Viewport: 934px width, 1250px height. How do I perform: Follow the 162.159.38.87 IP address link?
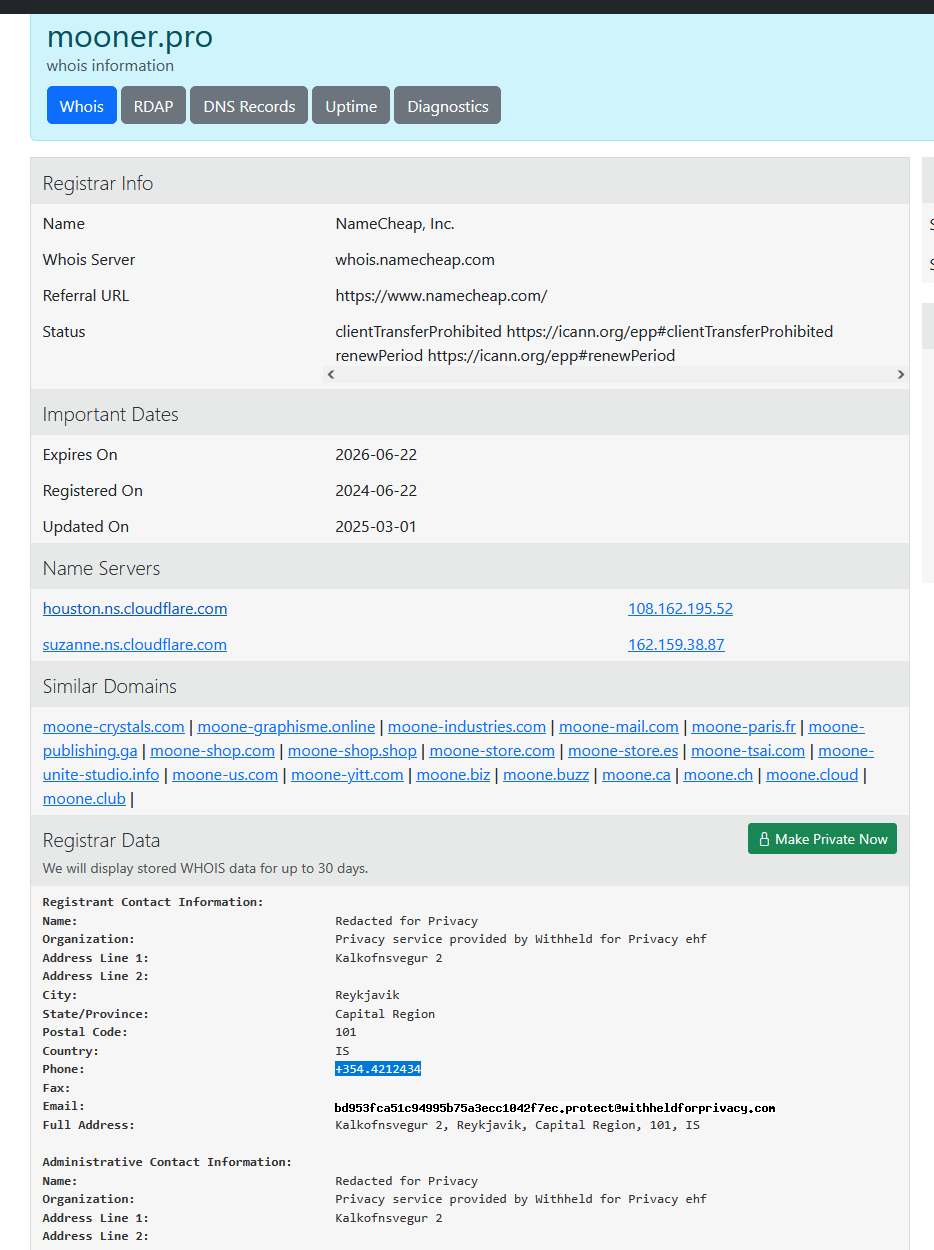pos(676,645)
